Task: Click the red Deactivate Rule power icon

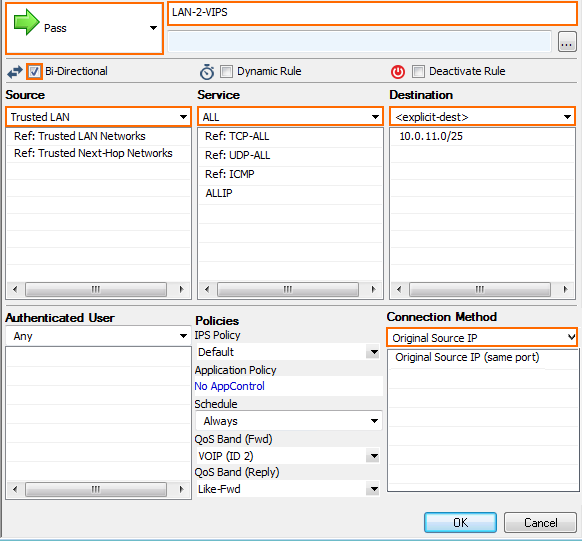Action: click(x=398, y=72)
